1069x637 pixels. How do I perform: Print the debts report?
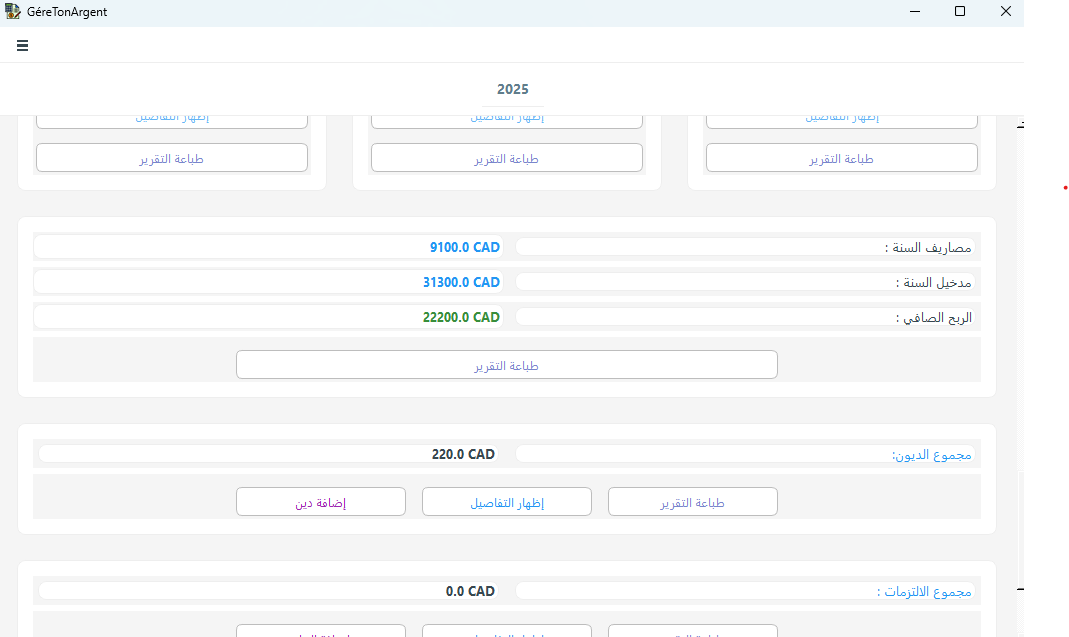pyautogui.click(x=692, y=502)
